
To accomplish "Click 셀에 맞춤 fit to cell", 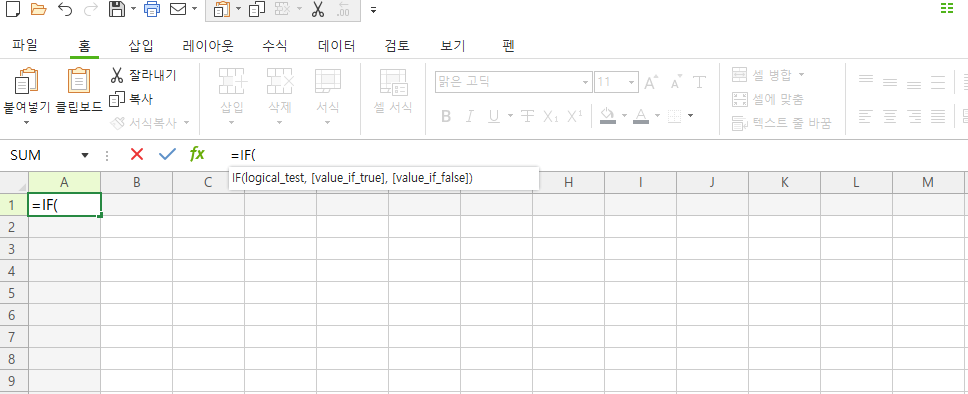I will (767, 99).
